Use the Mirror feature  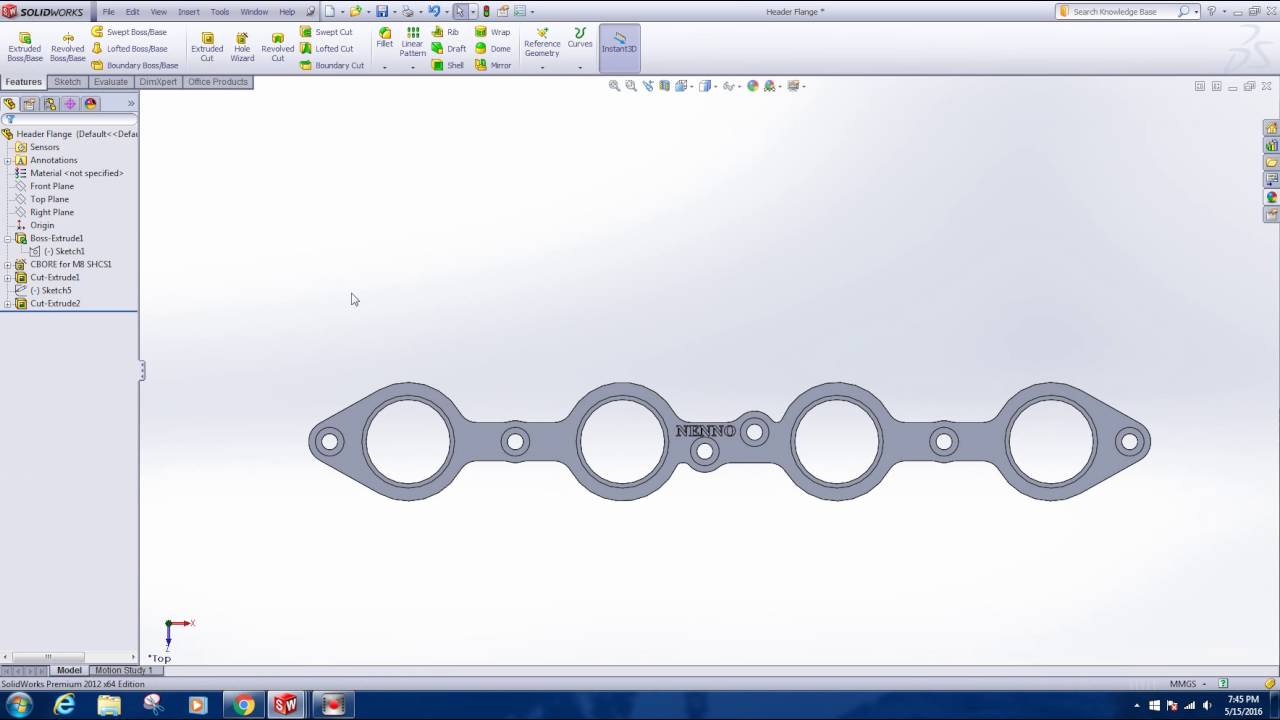pos(493,65)
